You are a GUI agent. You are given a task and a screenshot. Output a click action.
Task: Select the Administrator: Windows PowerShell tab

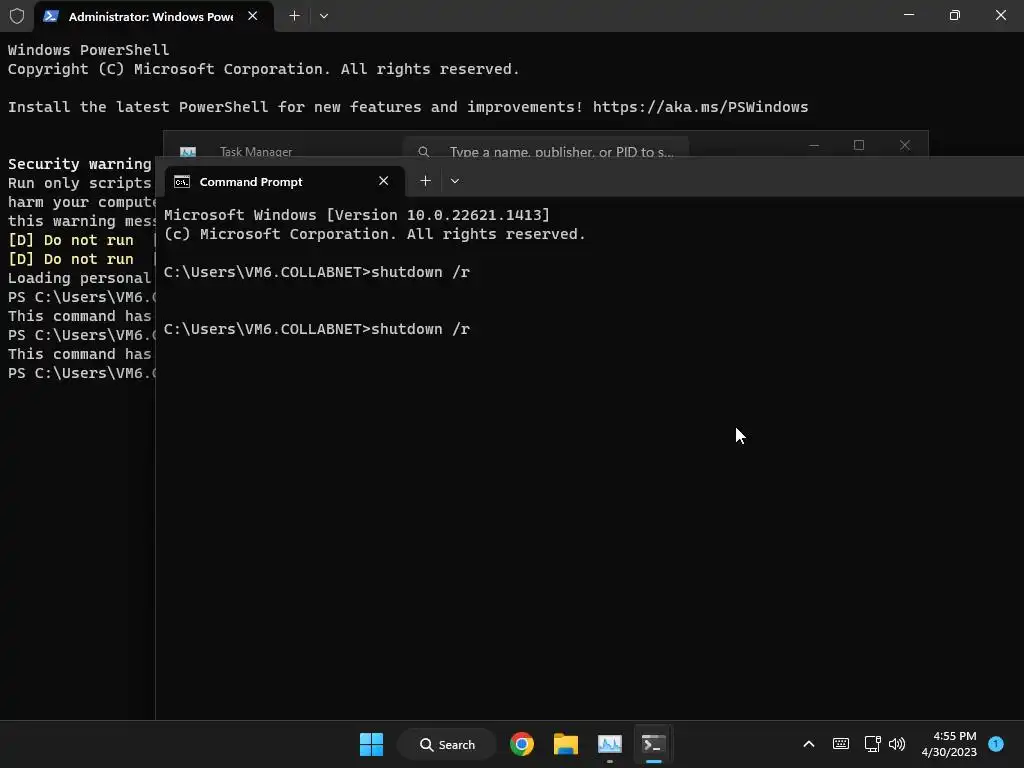153,16
